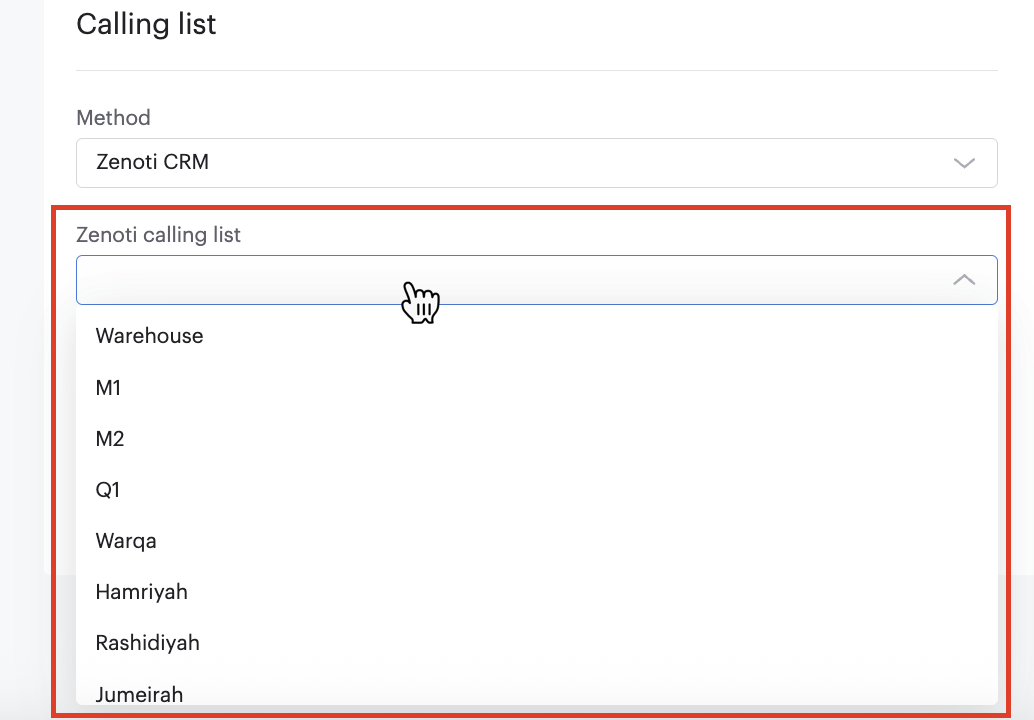Image resolution: width=1034 pixels, height=720 pixels.
Task: Click the Calling list heading
Action: (x=146, y=24)
